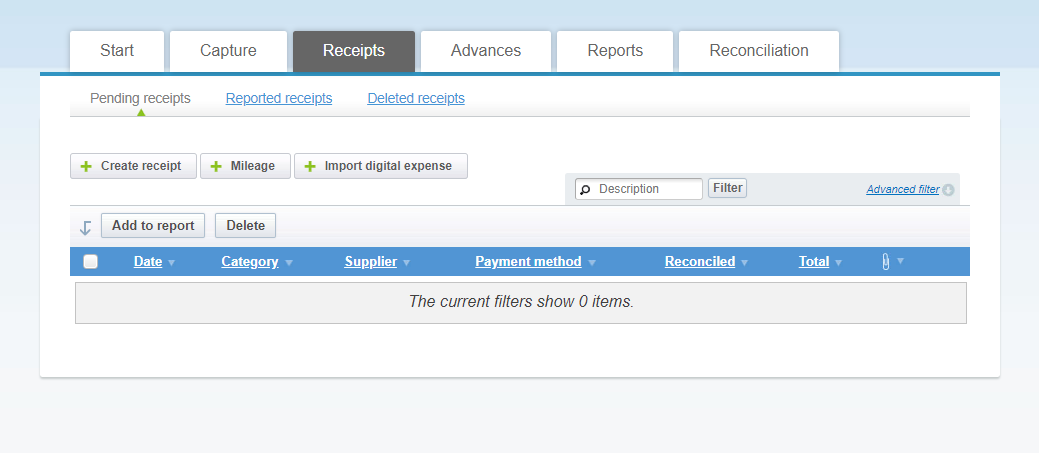1039x453 pixels.
Task: Click the magnifier icon in search box
Action: tap(585, 189)
